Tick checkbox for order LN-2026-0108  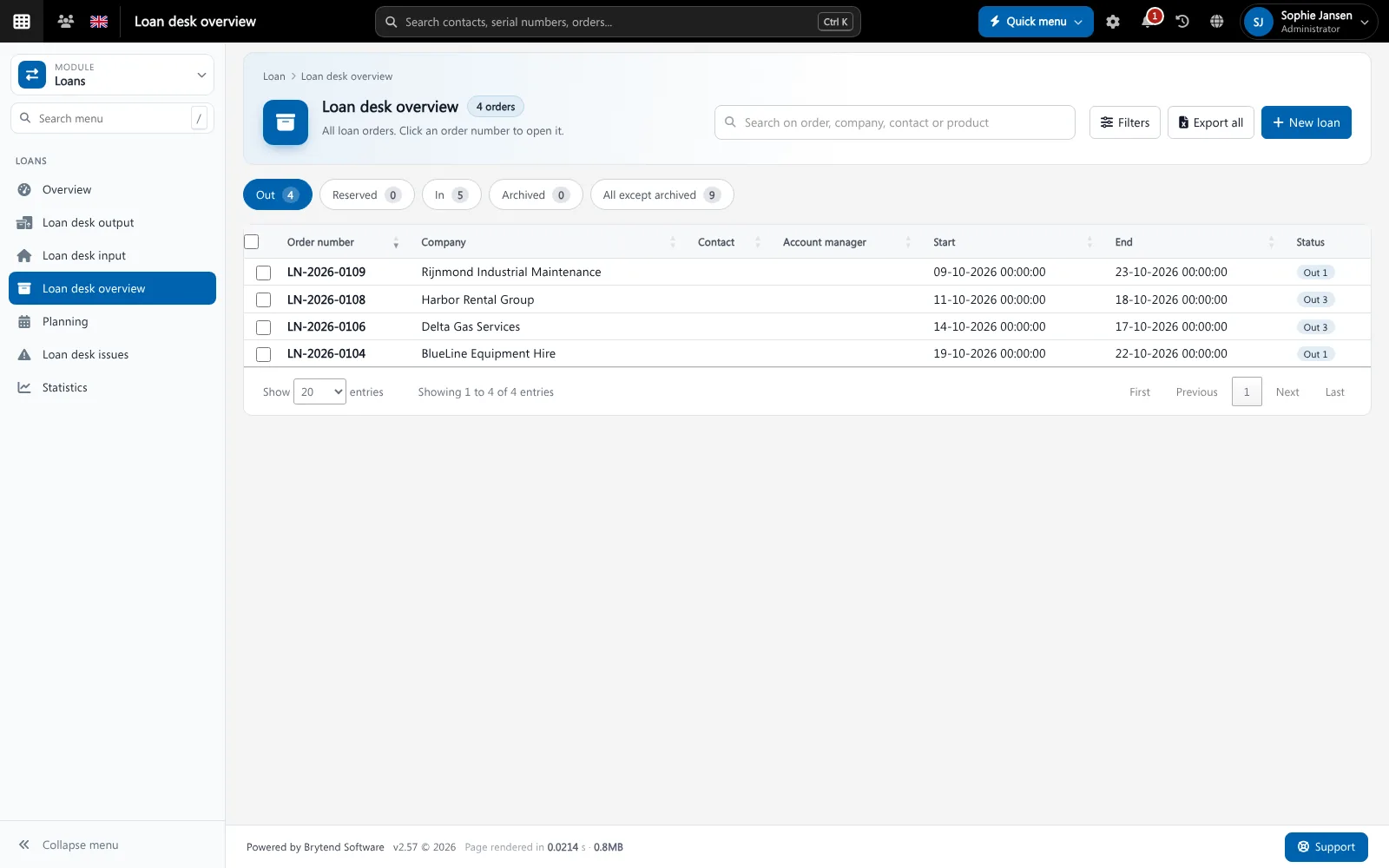pos(264,300)
